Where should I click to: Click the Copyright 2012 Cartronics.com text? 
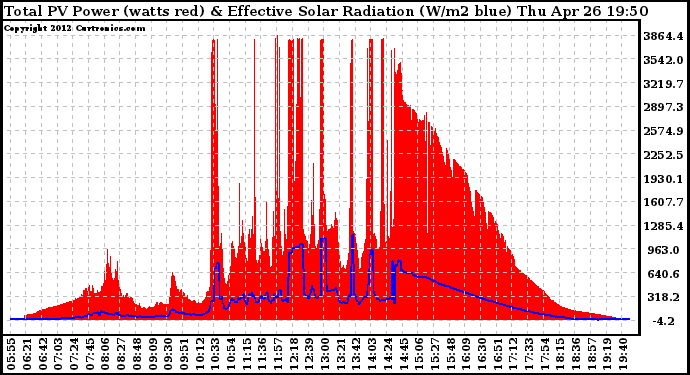(74, 28)
